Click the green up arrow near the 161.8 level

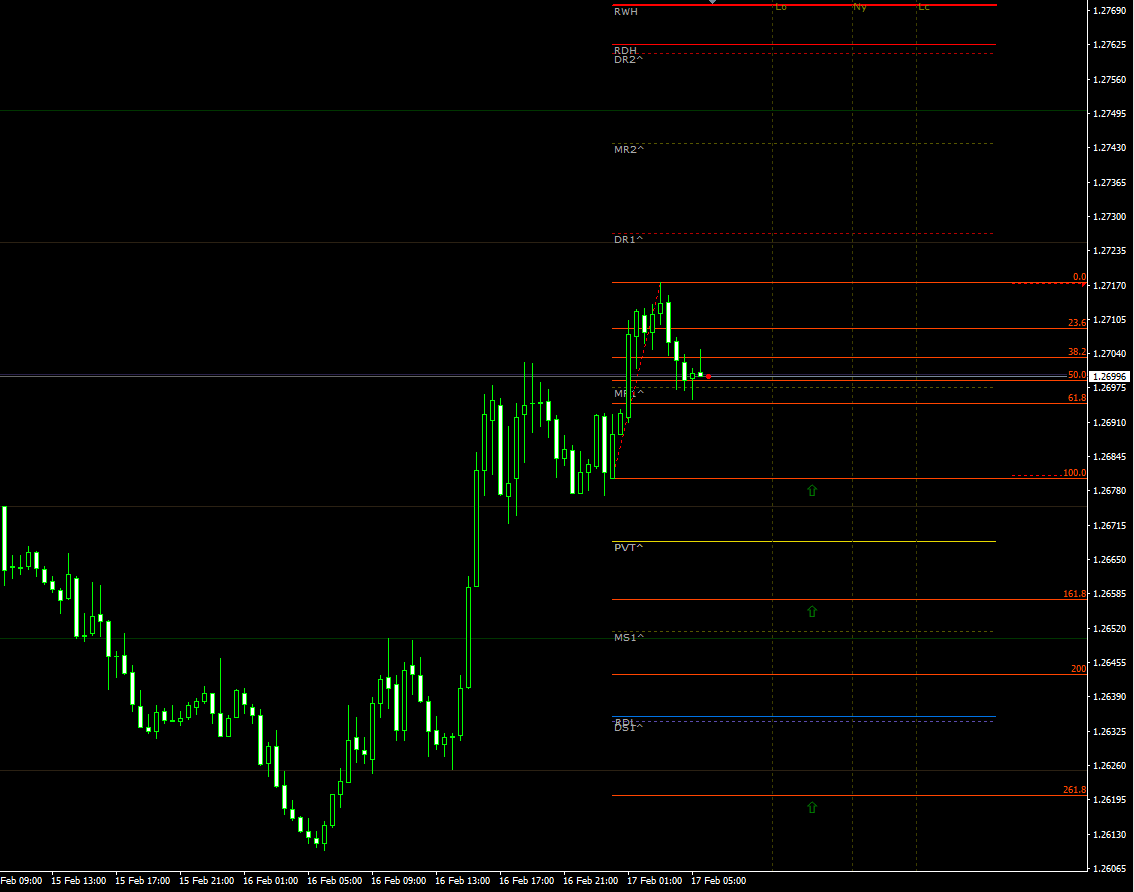coord(813,611)
